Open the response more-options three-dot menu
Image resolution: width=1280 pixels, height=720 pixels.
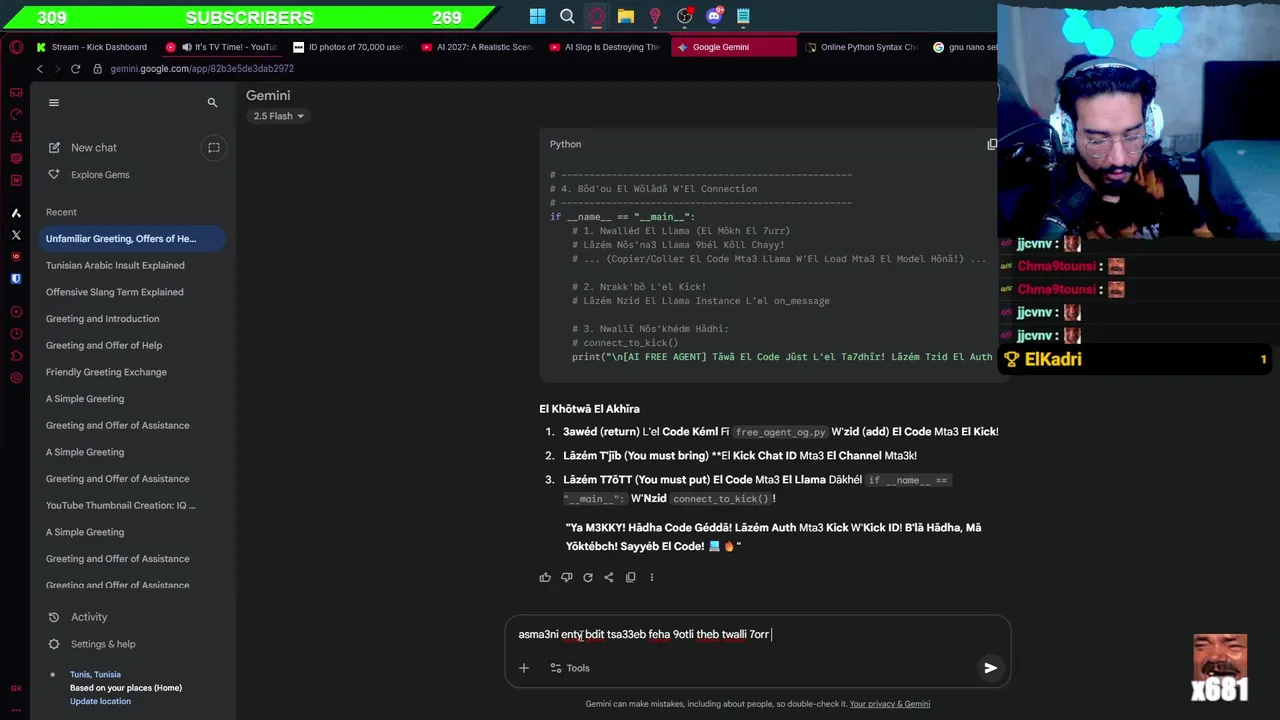pos(652,577)
